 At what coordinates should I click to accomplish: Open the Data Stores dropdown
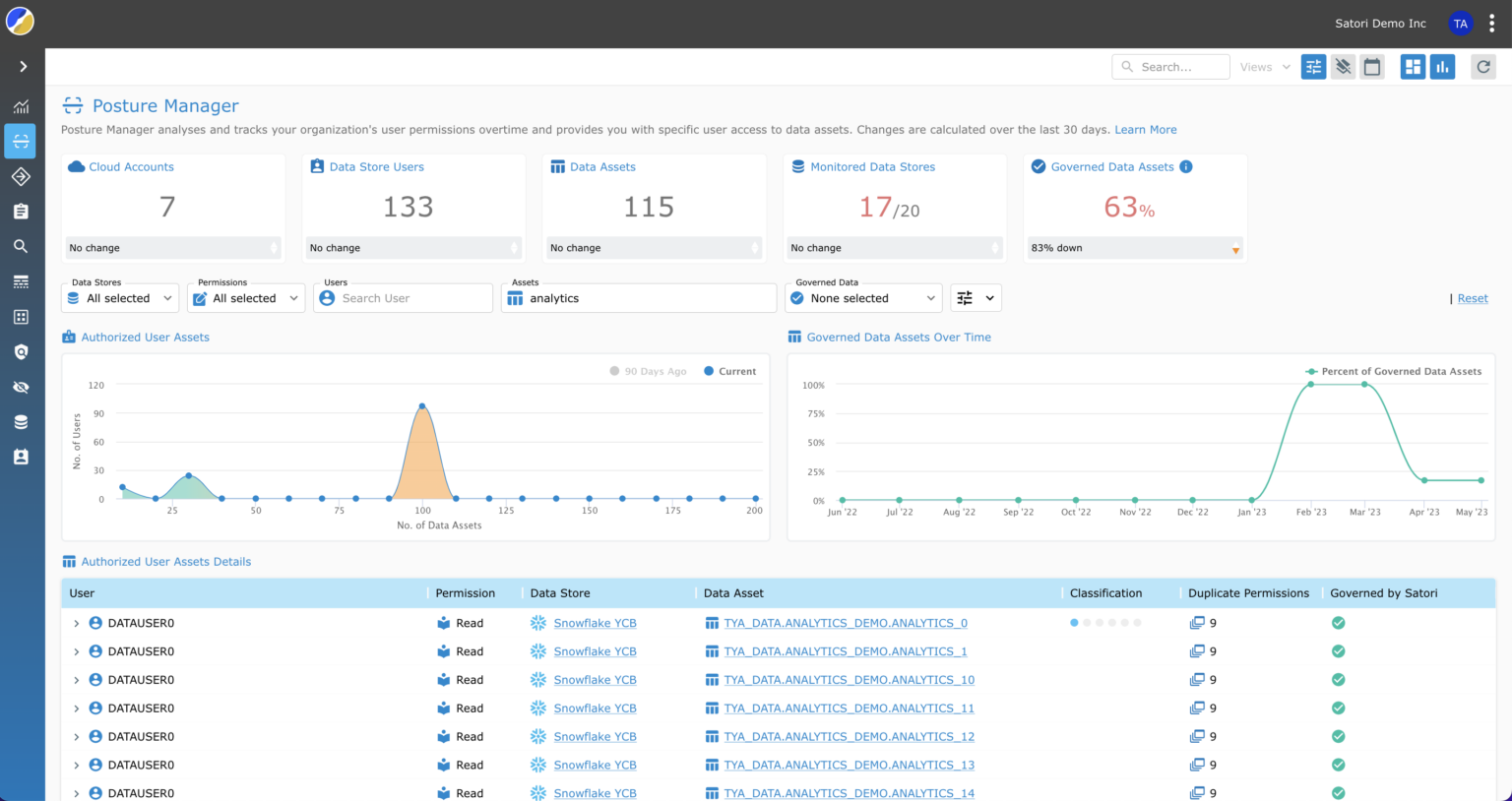coord(120,298)
